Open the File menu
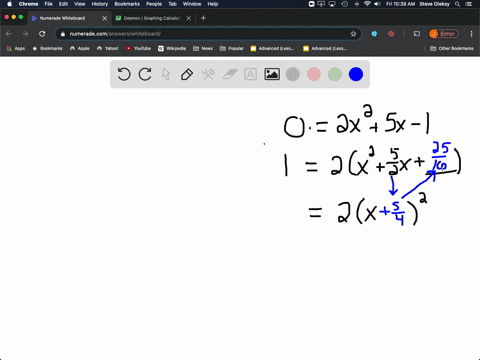 49,4
